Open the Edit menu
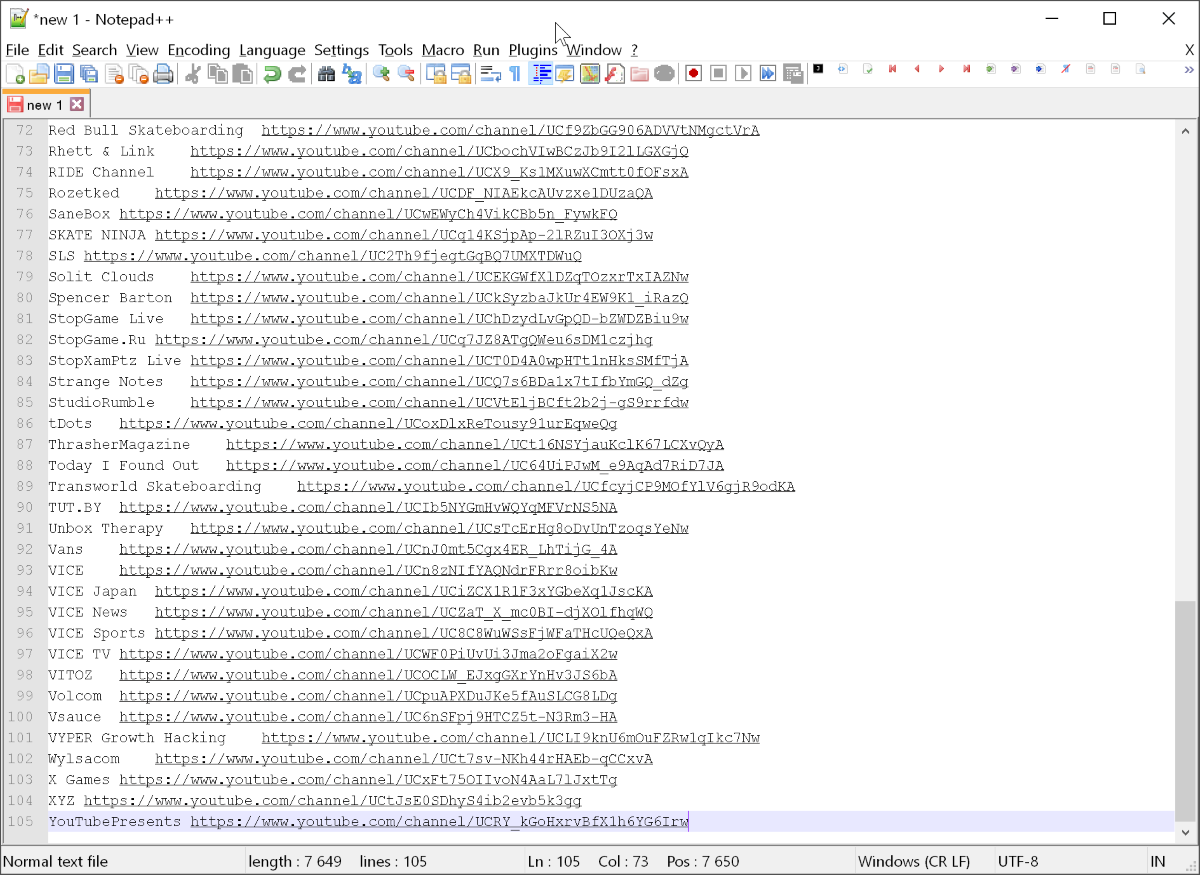This screenshot has width=1200, height=875. point(51,50)
